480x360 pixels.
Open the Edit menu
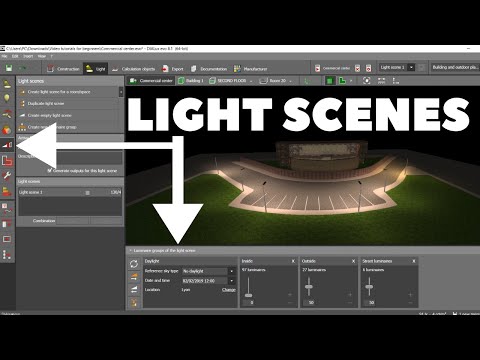point(15,56)
